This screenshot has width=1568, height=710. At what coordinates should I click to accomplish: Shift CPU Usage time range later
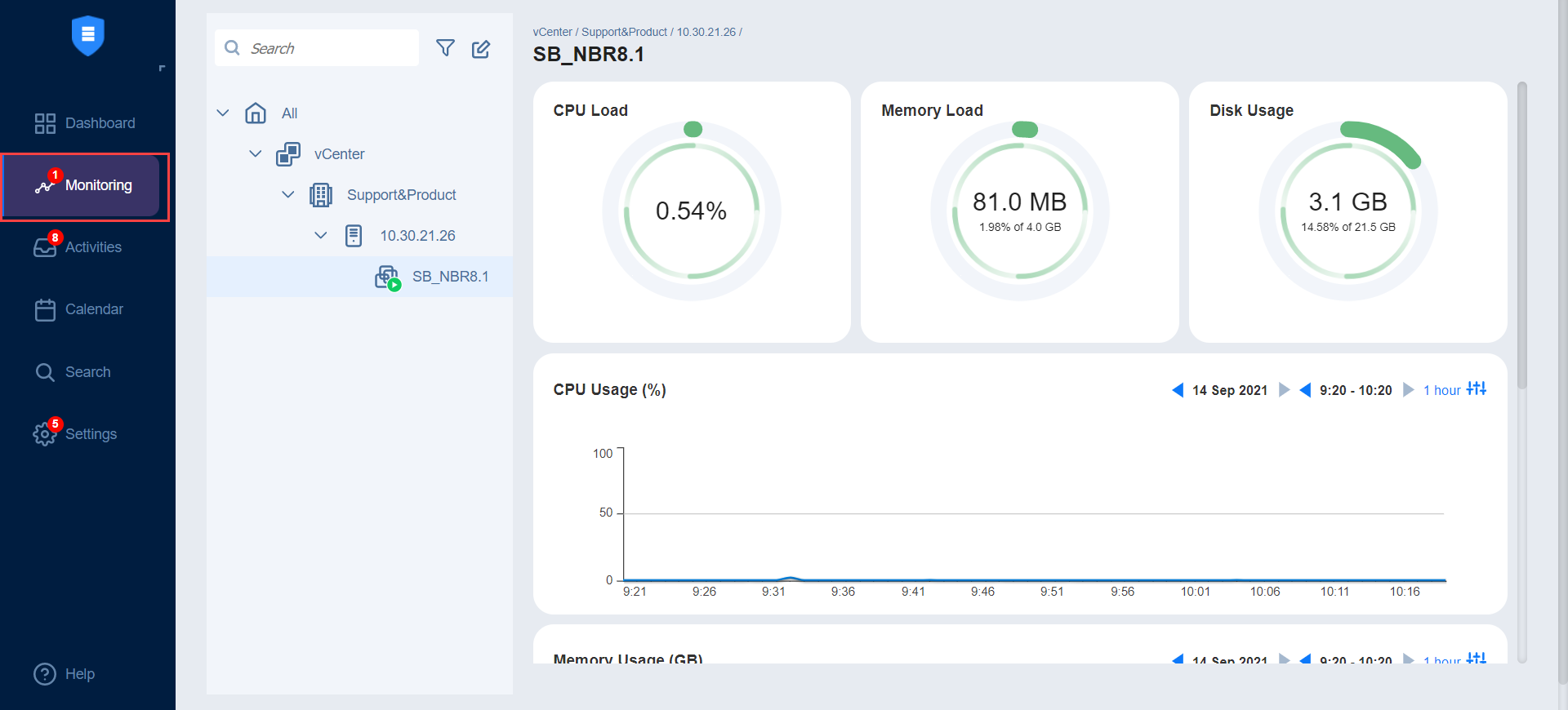[x=1408, y=390]
